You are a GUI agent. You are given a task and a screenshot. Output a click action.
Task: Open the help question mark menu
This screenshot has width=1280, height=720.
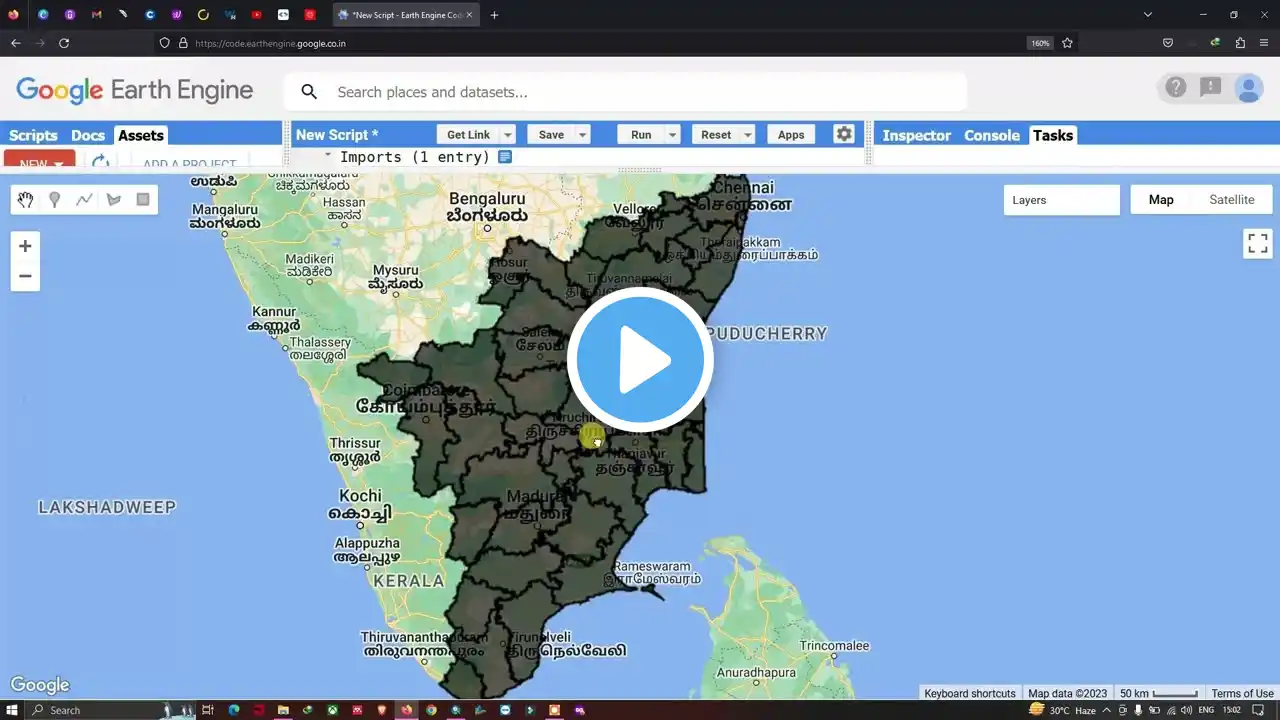(1176, 88)
